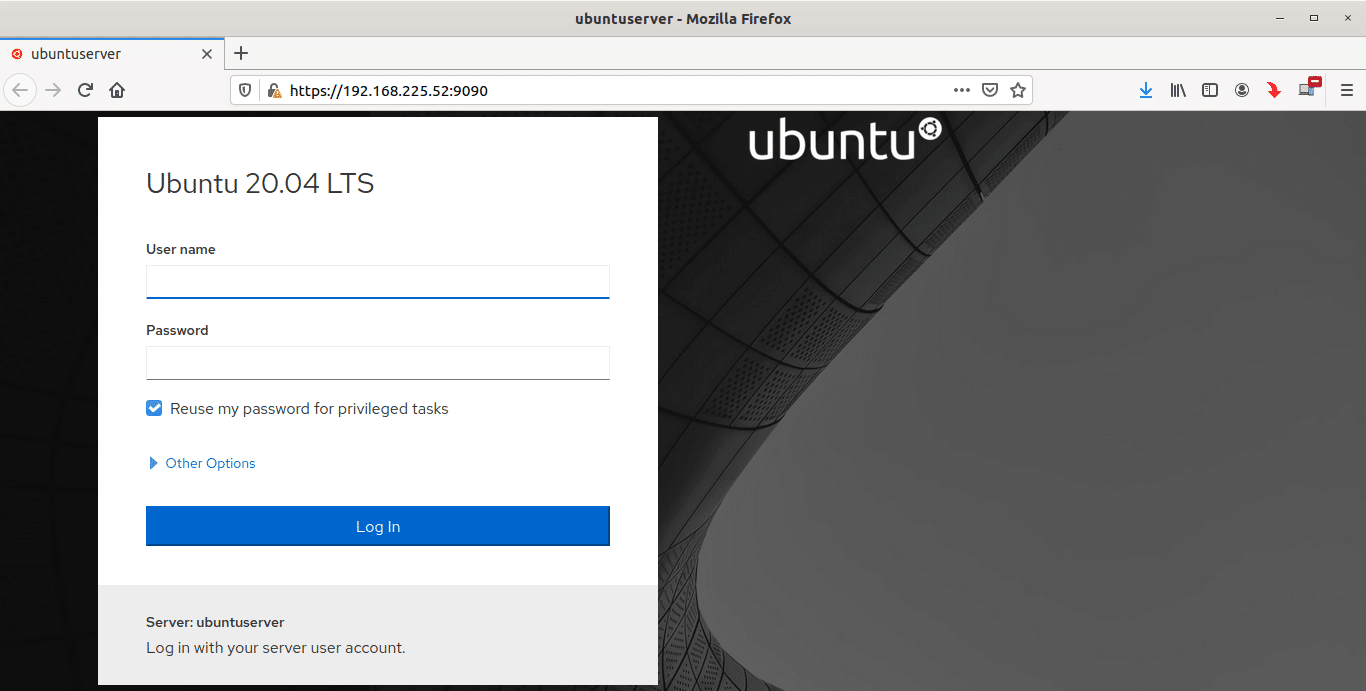The height and width of the screenshot is (691, 1366).
Task: Save page to Pocket icon
Action: point(990,90)
